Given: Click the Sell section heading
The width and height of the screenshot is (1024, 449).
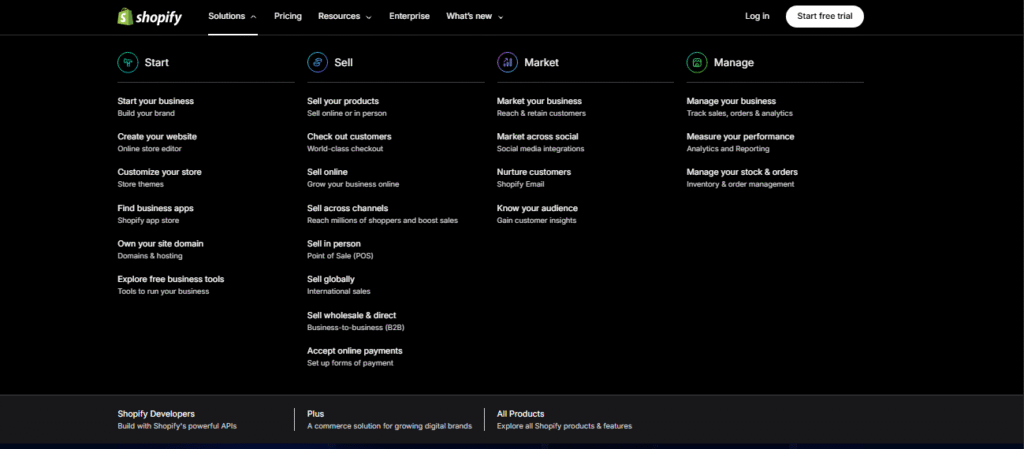Looking at the screenshot, I should click(x=344, y=63).
